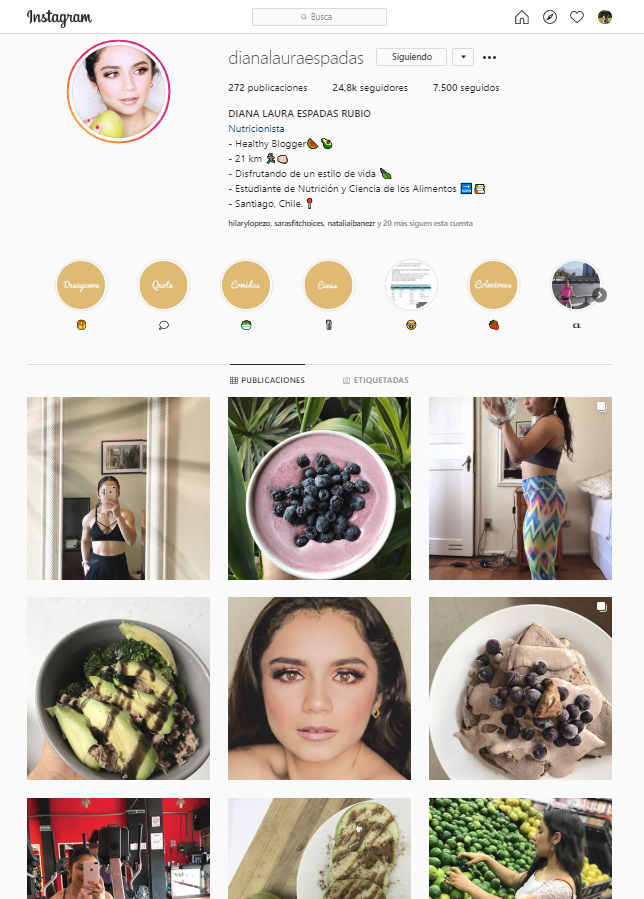Open the Quote story highlight
Image resolution: width=644 pixels, height=899 pixels.
(163, 285)
